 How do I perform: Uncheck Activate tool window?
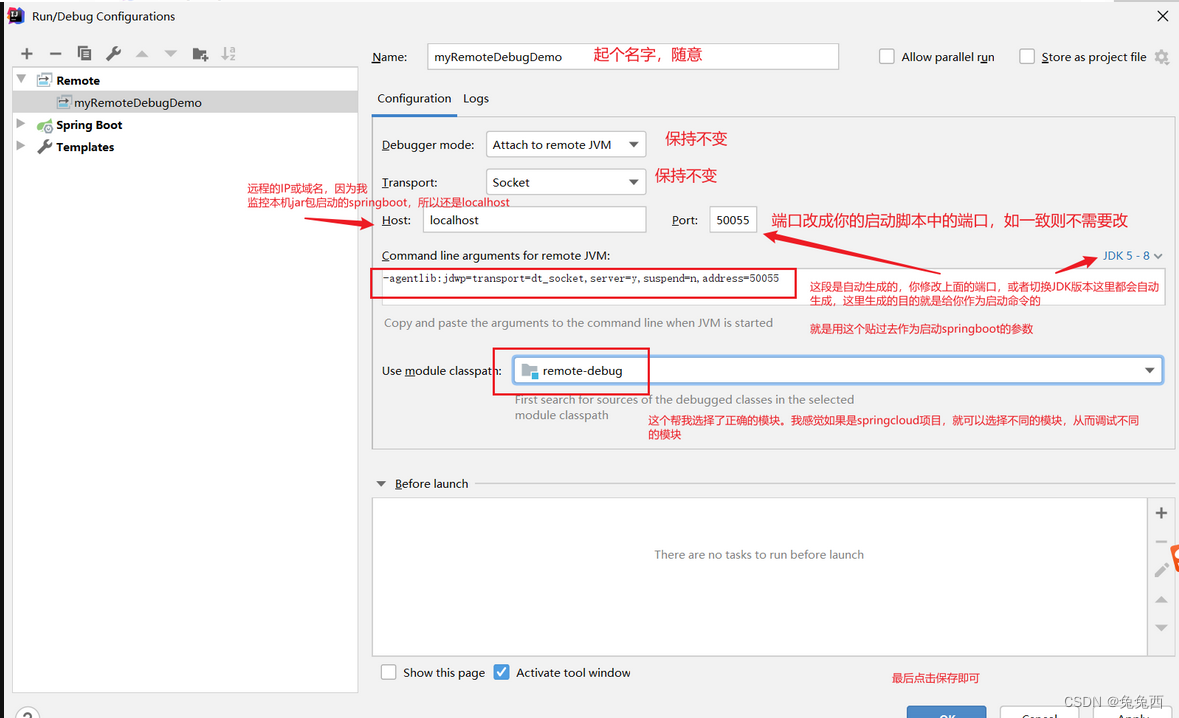coord(502,672)
